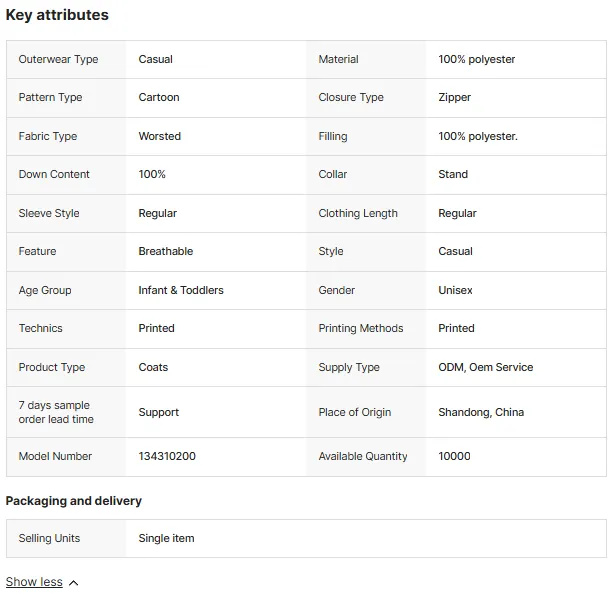The image size is (613, 602).
Task: Click the Unisex gender value
Action: pos(455,290)
